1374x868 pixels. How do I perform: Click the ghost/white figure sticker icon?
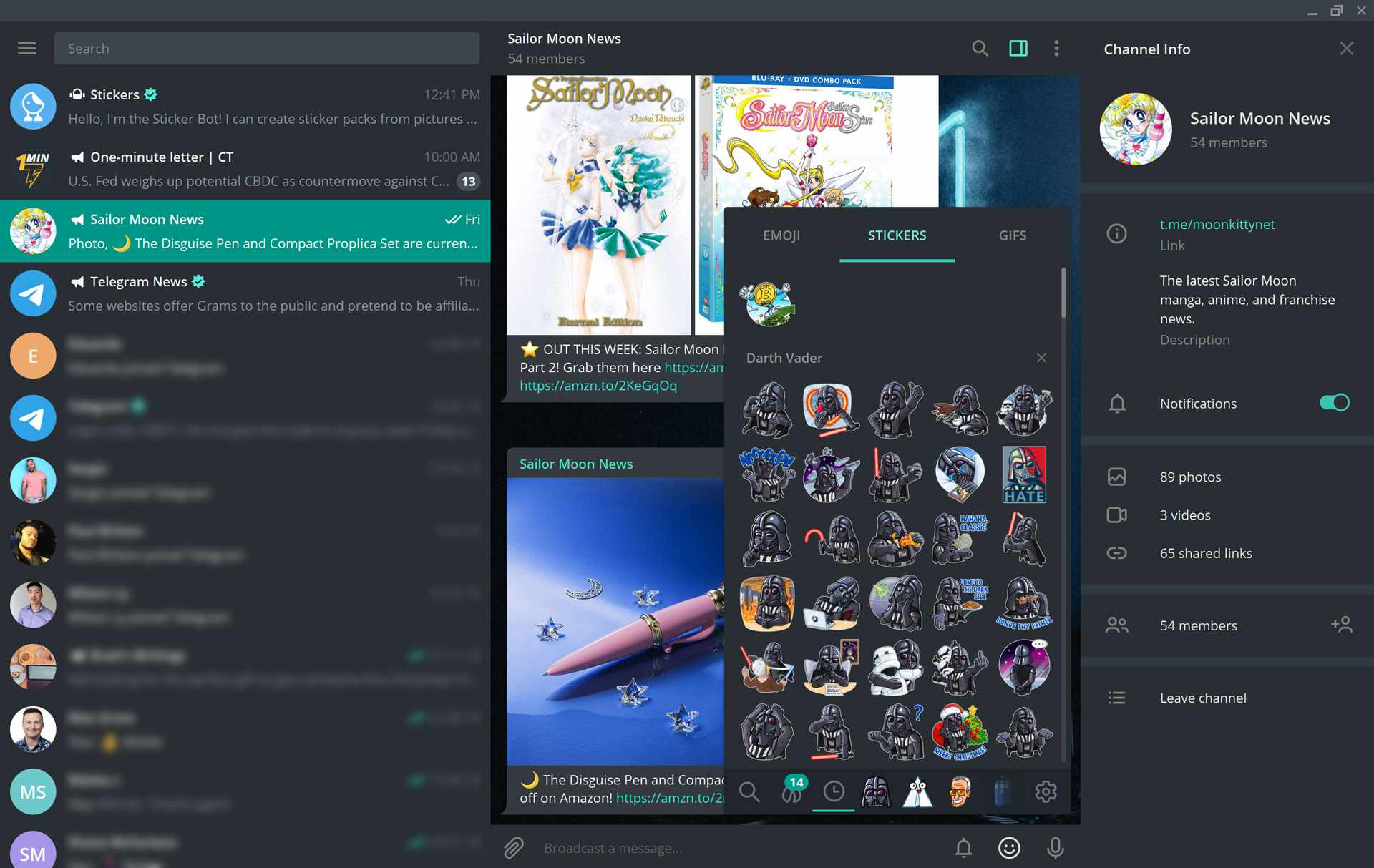point(918,791)
